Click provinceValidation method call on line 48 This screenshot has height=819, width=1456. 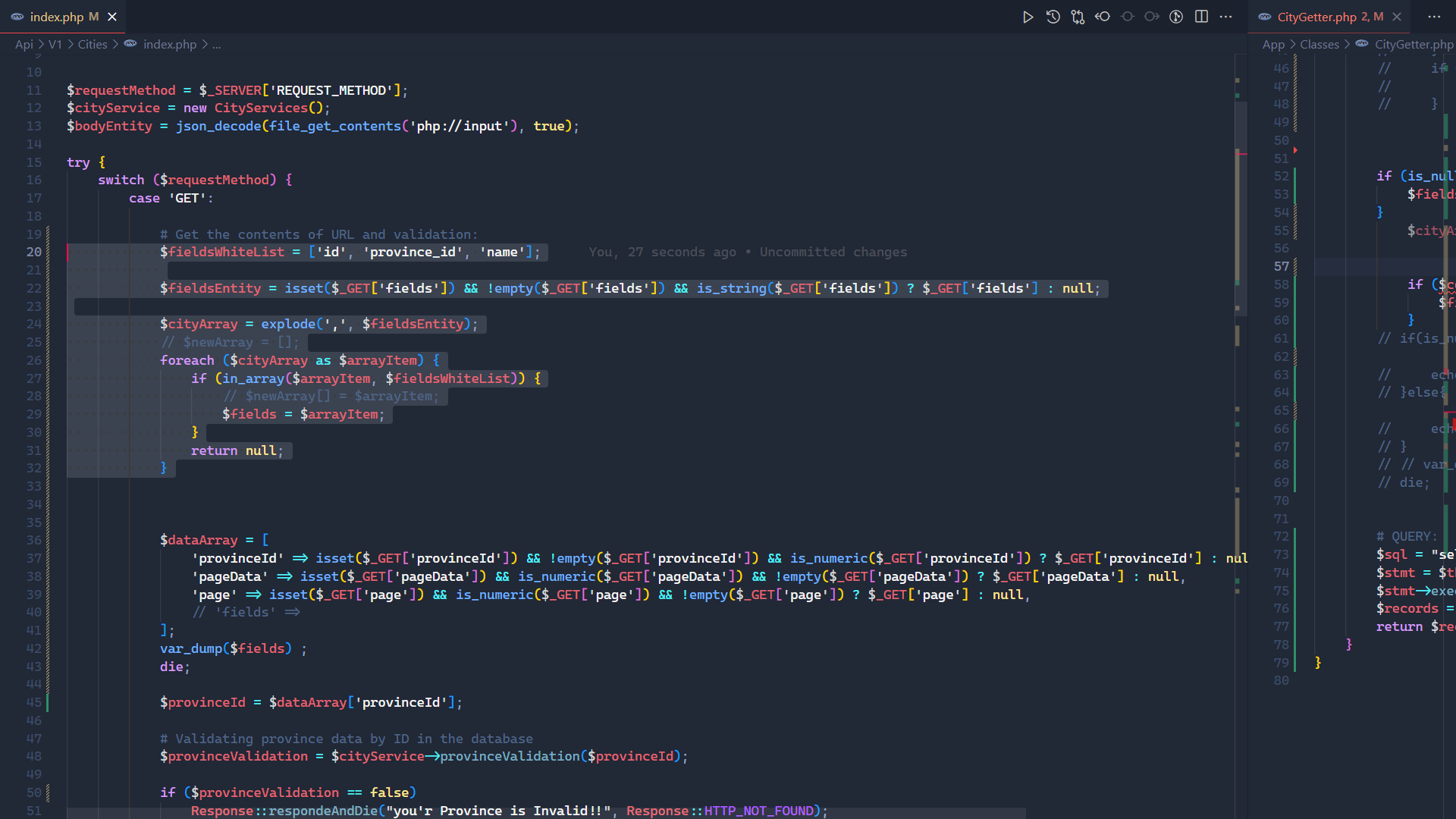pos(510,757)
